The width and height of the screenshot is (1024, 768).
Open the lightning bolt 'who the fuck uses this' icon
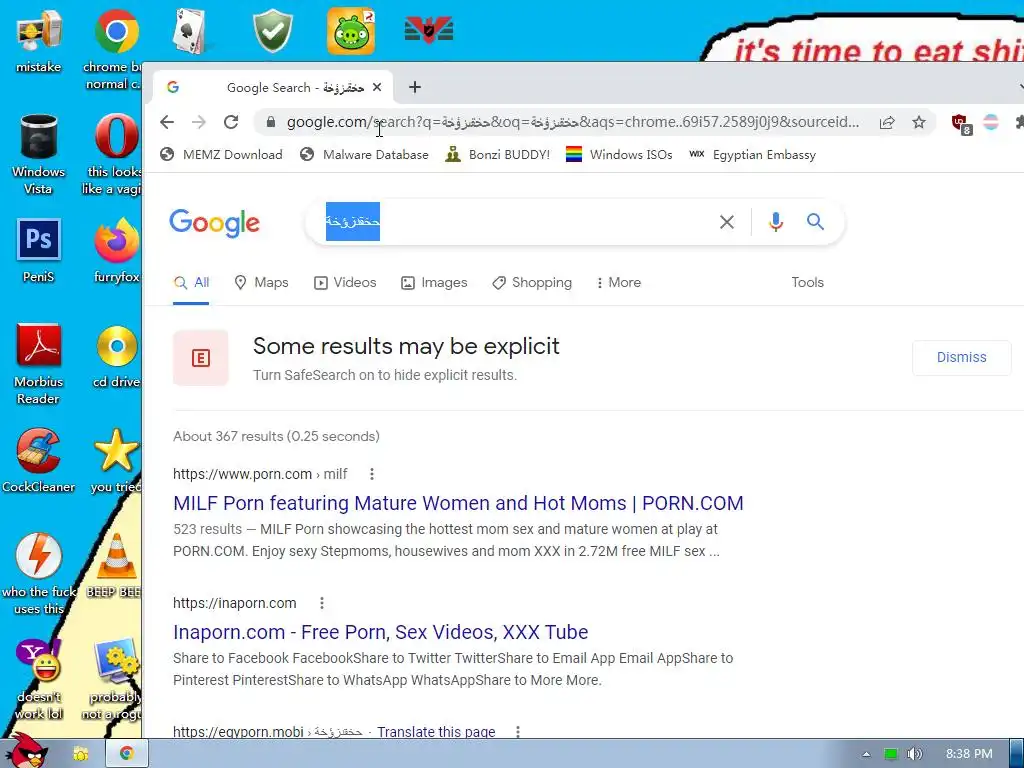(39, 555)
